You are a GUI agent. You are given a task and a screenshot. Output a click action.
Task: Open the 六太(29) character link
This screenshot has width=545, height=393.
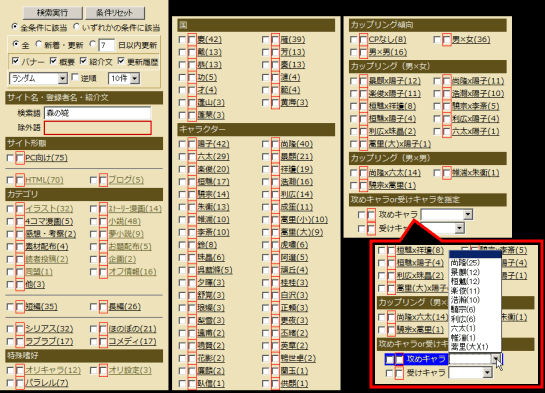[x=213, y=156]
